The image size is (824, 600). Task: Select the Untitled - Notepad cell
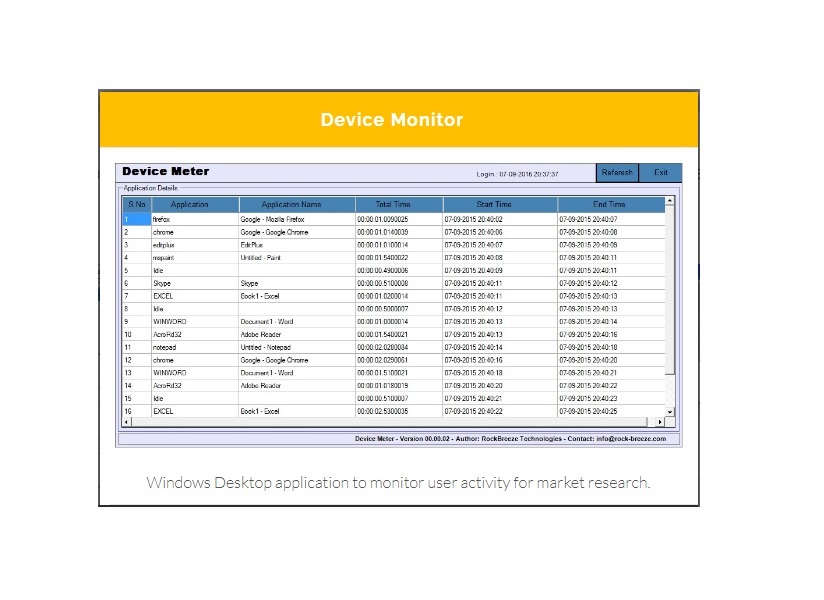click(296, 347)
